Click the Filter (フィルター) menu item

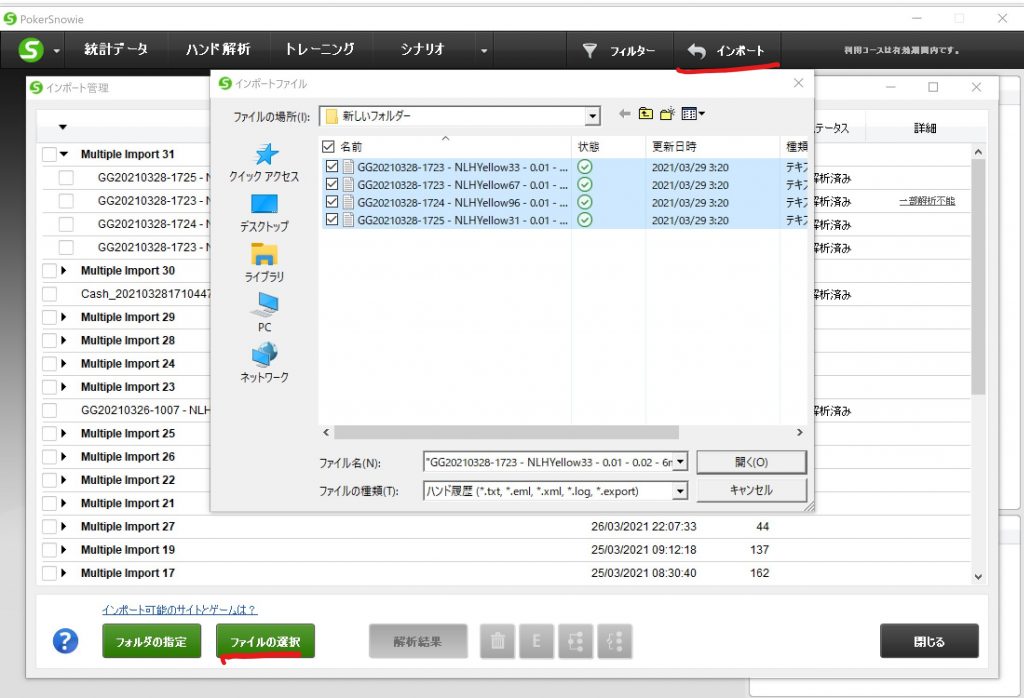[618, 50]
